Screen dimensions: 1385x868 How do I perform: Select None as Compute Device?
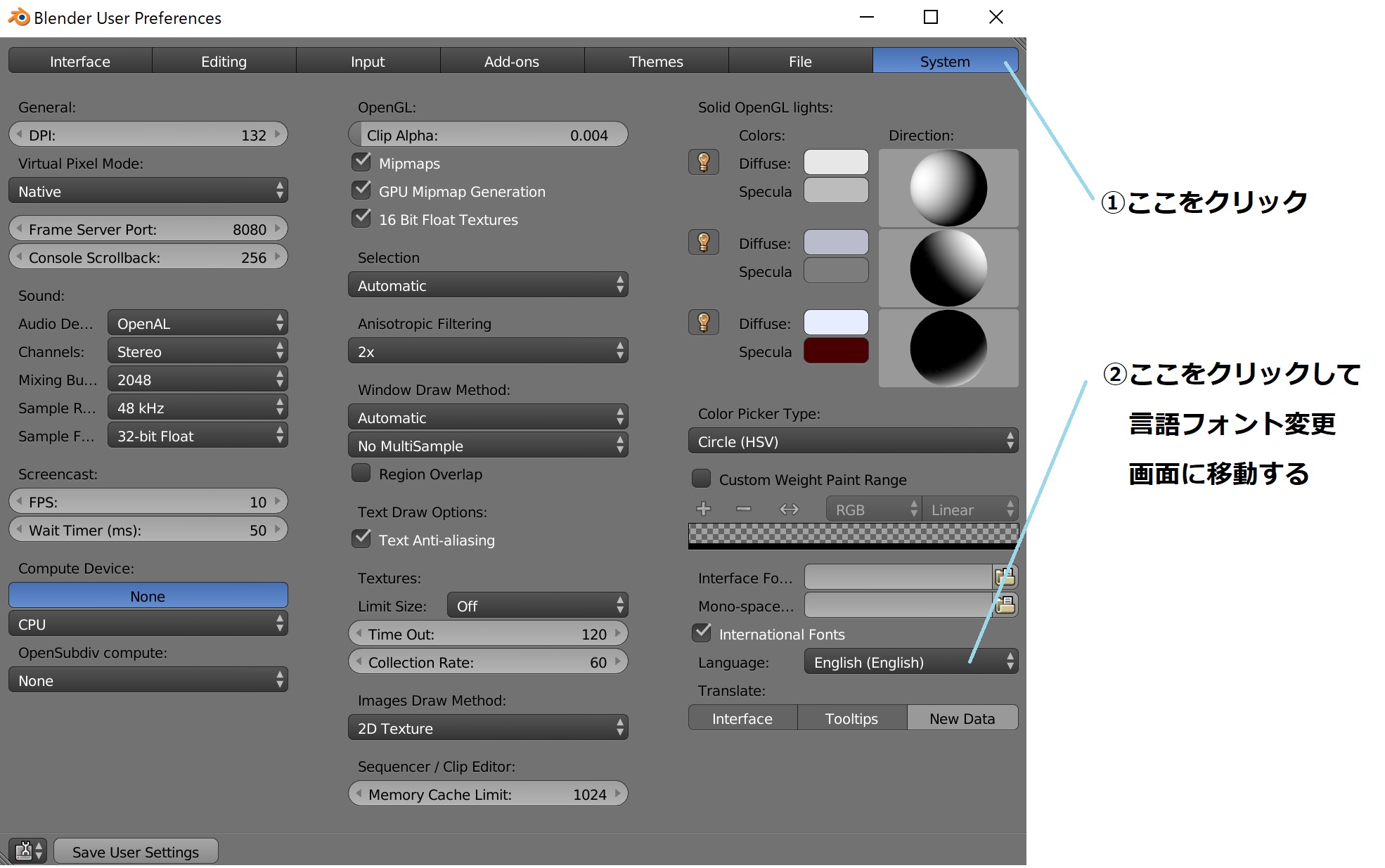pos(148,595)
